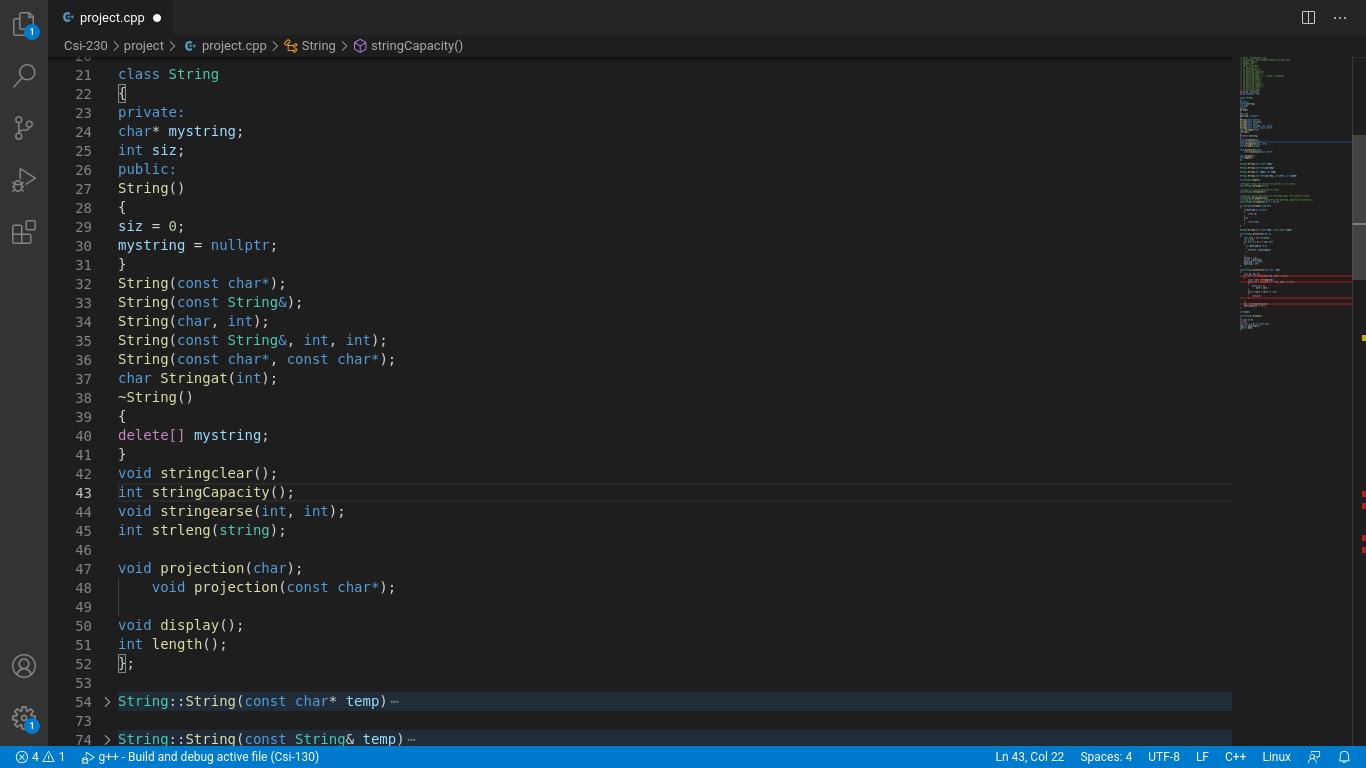
Task: Open the Manage settings gear
Action: pos(24,718)
